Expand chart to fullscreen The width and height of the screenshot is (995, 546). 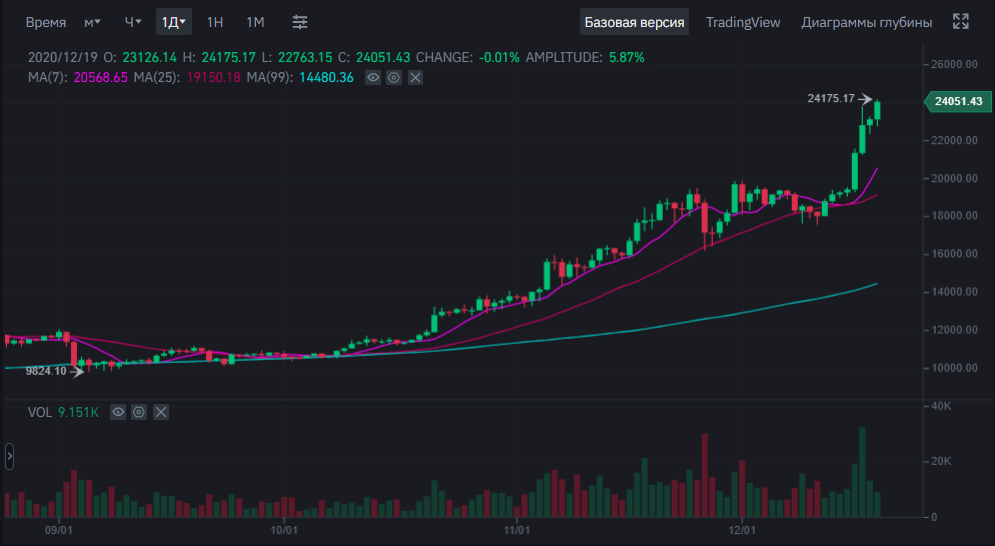tap(961, 22)
